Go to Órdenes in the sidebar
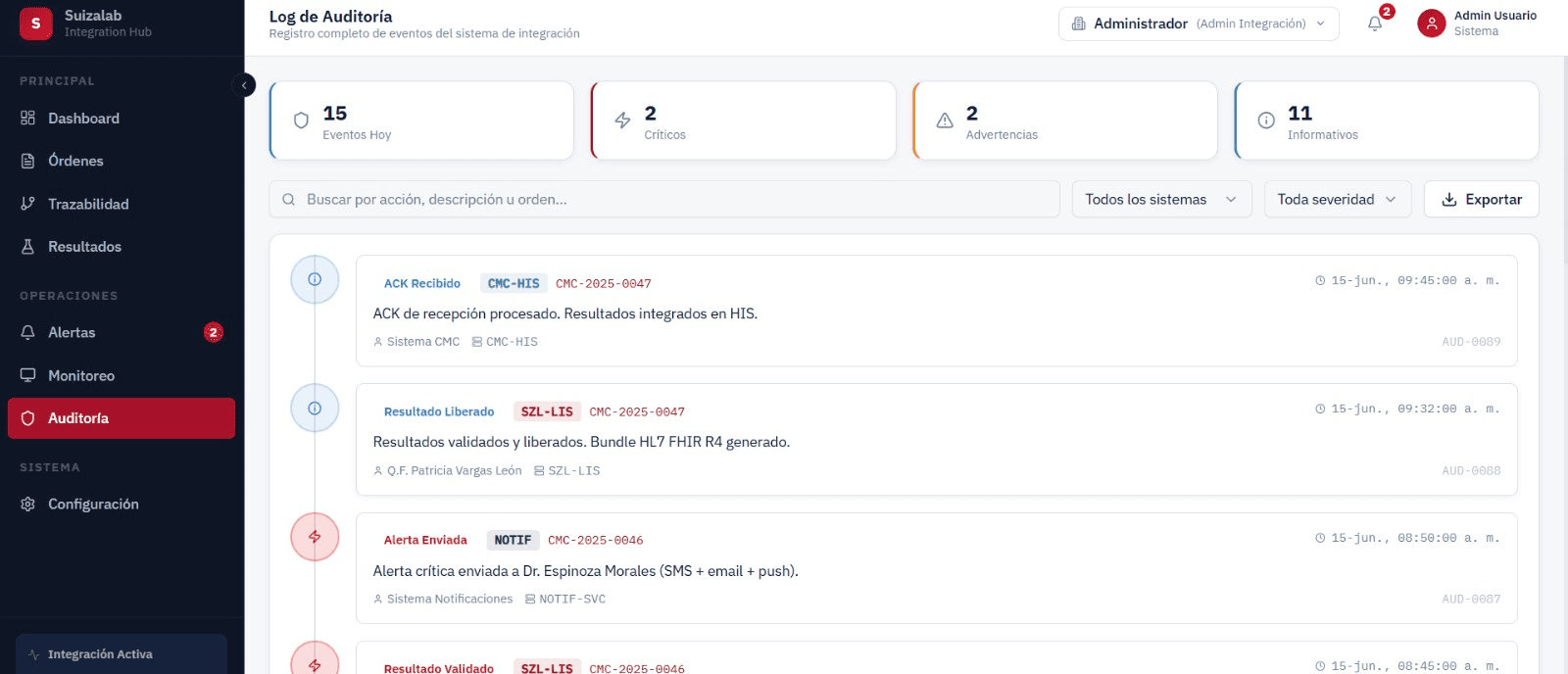1568x674 pixels. pos(122,161)
